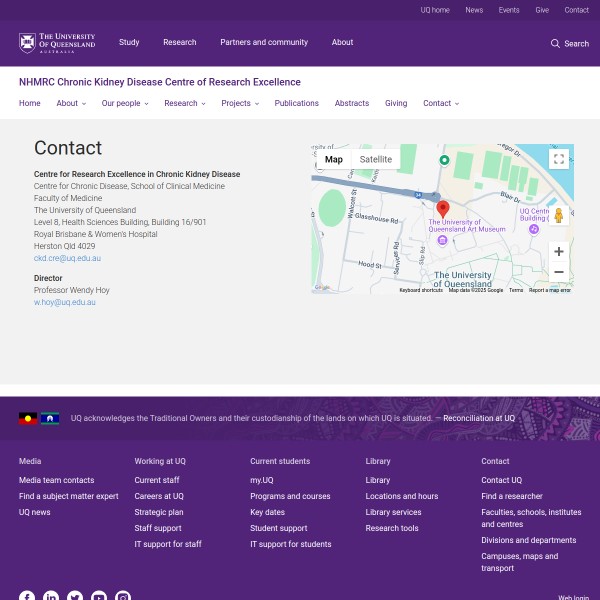Zoom in on the map

pos(559,251)
